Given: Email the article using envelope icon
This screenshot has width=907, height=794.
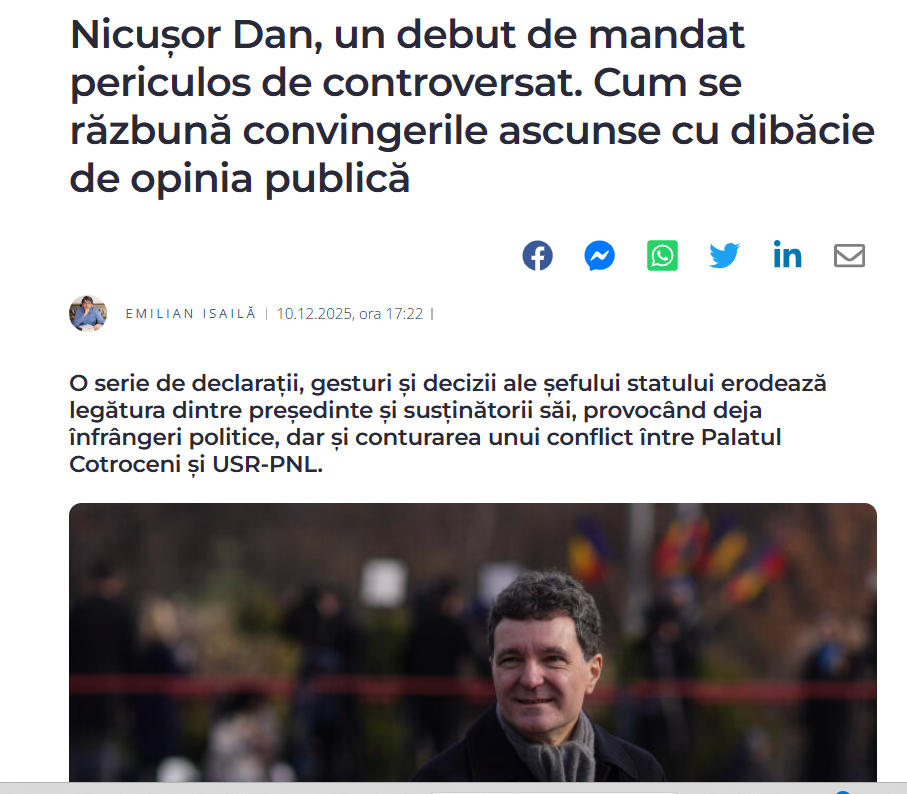Looking at the screenshot, I should point(849,256).
